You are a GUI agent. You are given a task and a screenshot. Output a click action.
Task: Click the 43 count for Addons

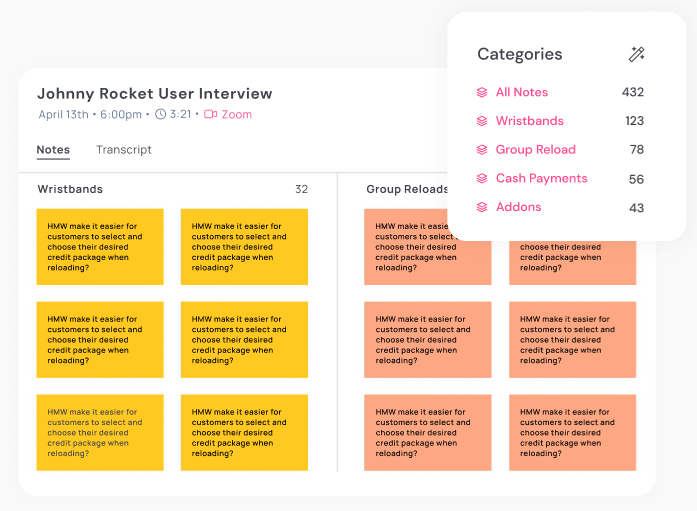click(636, 208)
